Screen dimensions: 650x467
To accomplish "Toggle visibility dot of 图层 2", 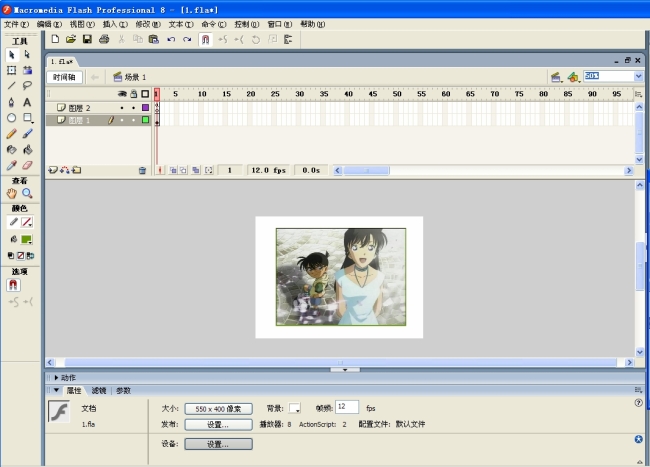I will coord(122,108).
